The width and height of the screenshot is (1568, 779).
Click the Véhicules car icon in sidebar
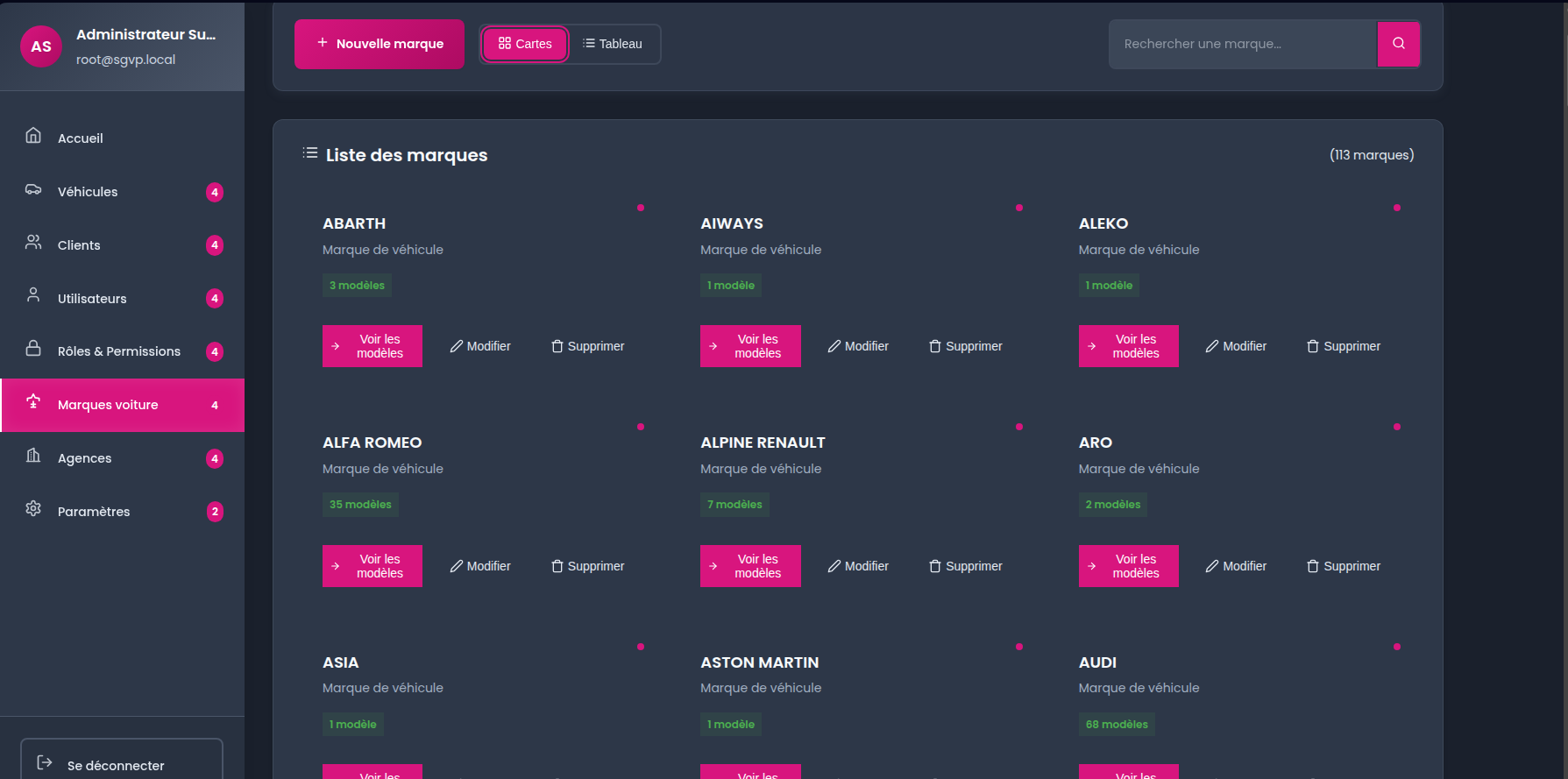[33, 190]
